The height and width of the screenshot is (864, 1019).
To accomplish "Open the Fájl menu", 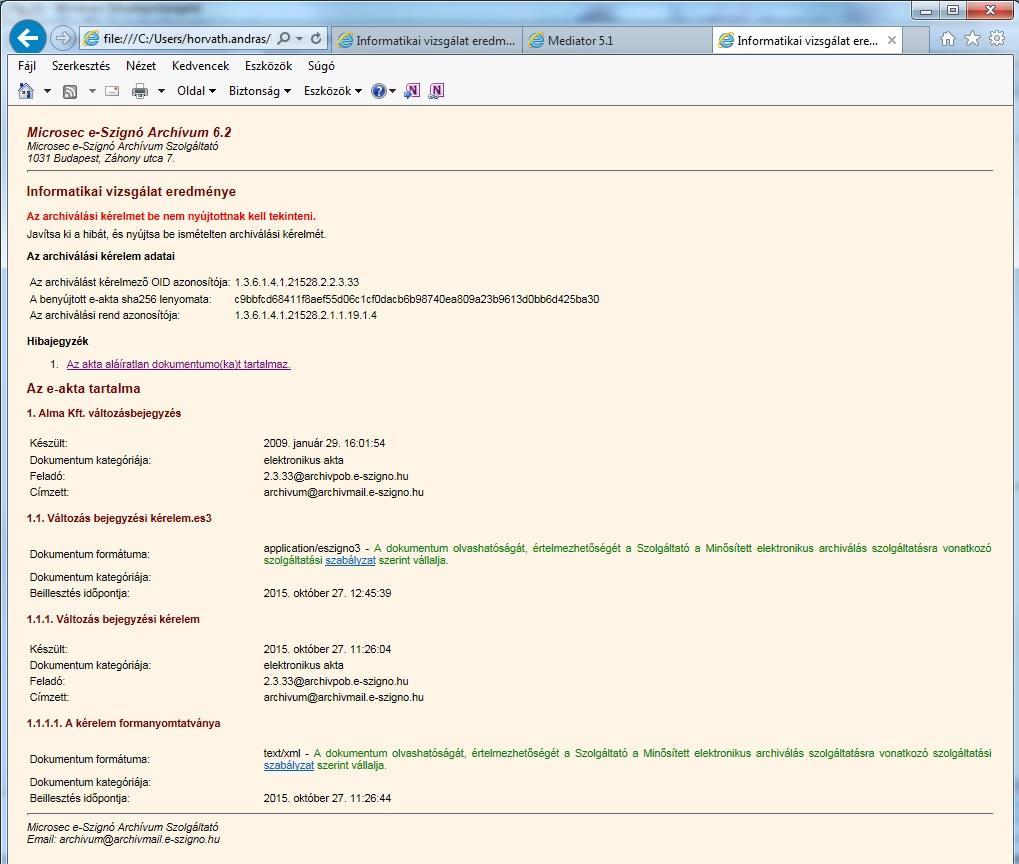I will 27,66.
